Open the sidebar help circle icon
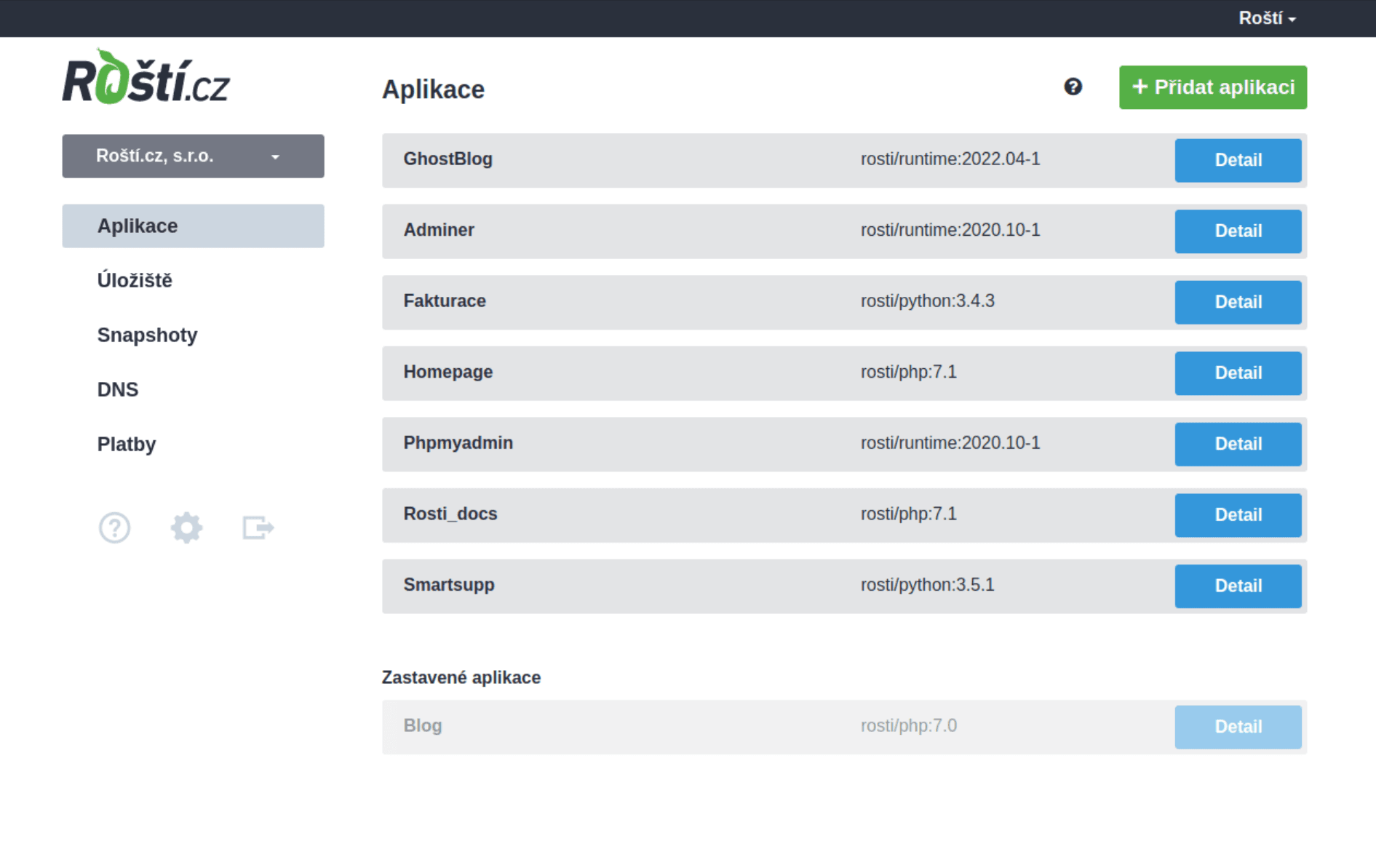This screenshot has height=868, width=1376. (114, 527)
